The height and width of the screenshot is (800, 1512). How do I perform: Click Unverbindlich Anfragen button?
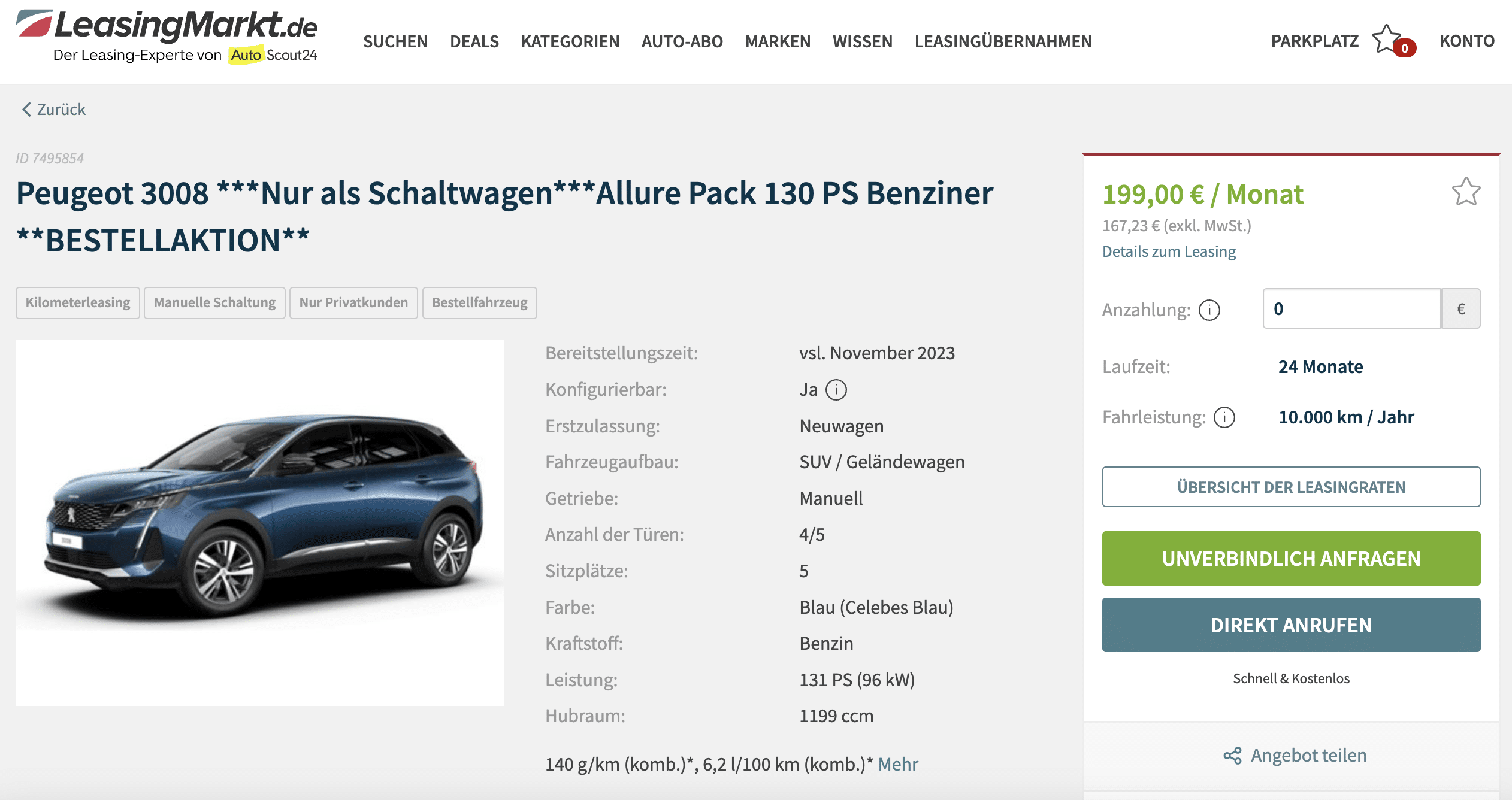pos(1291,558)
